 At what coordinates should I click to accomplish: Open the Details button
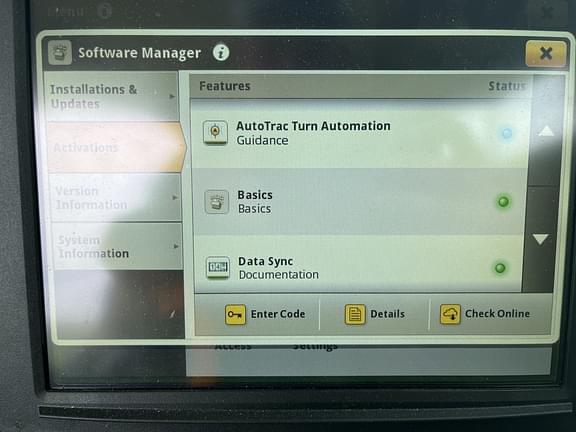tap(374, 314)
